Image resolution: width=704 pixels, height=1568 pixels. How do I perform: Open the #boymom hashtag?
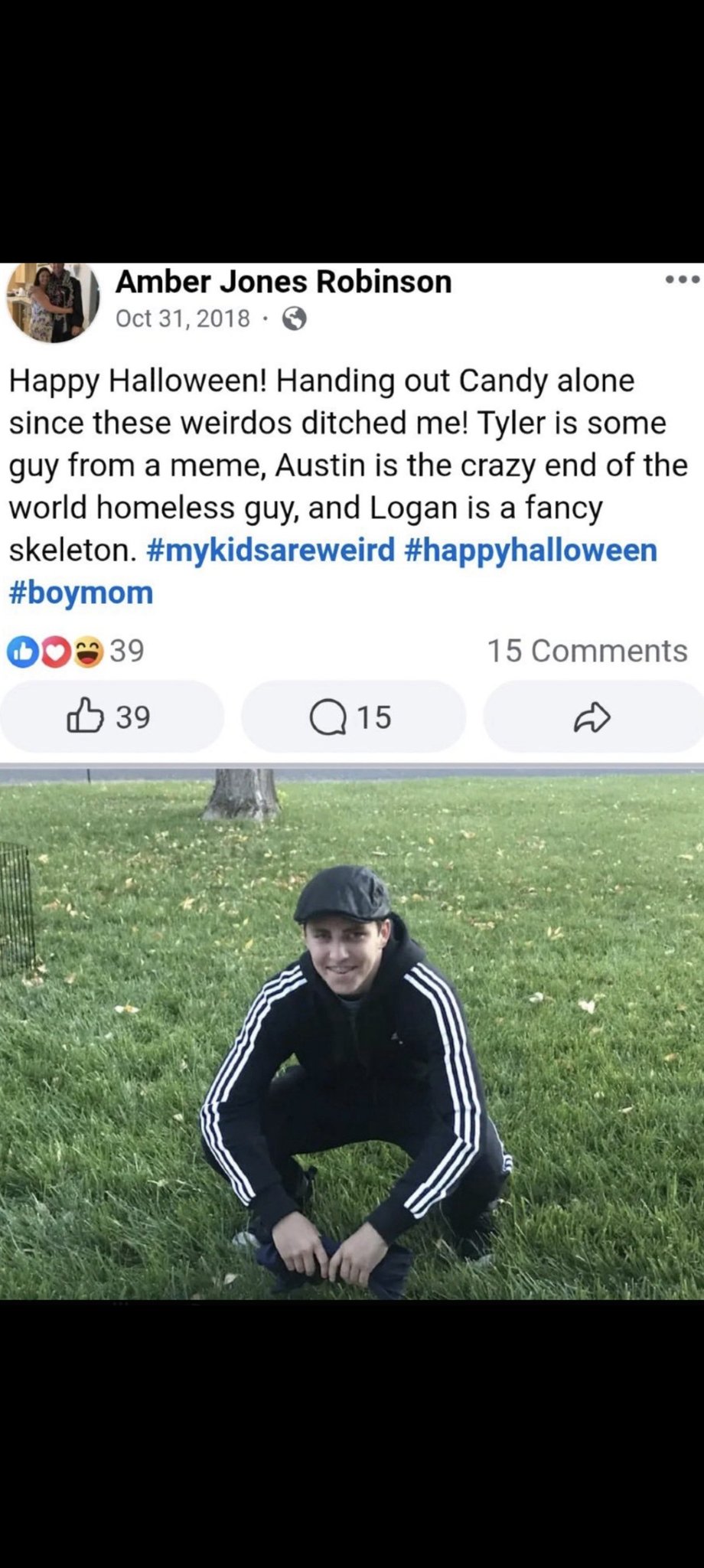[81, 593]
